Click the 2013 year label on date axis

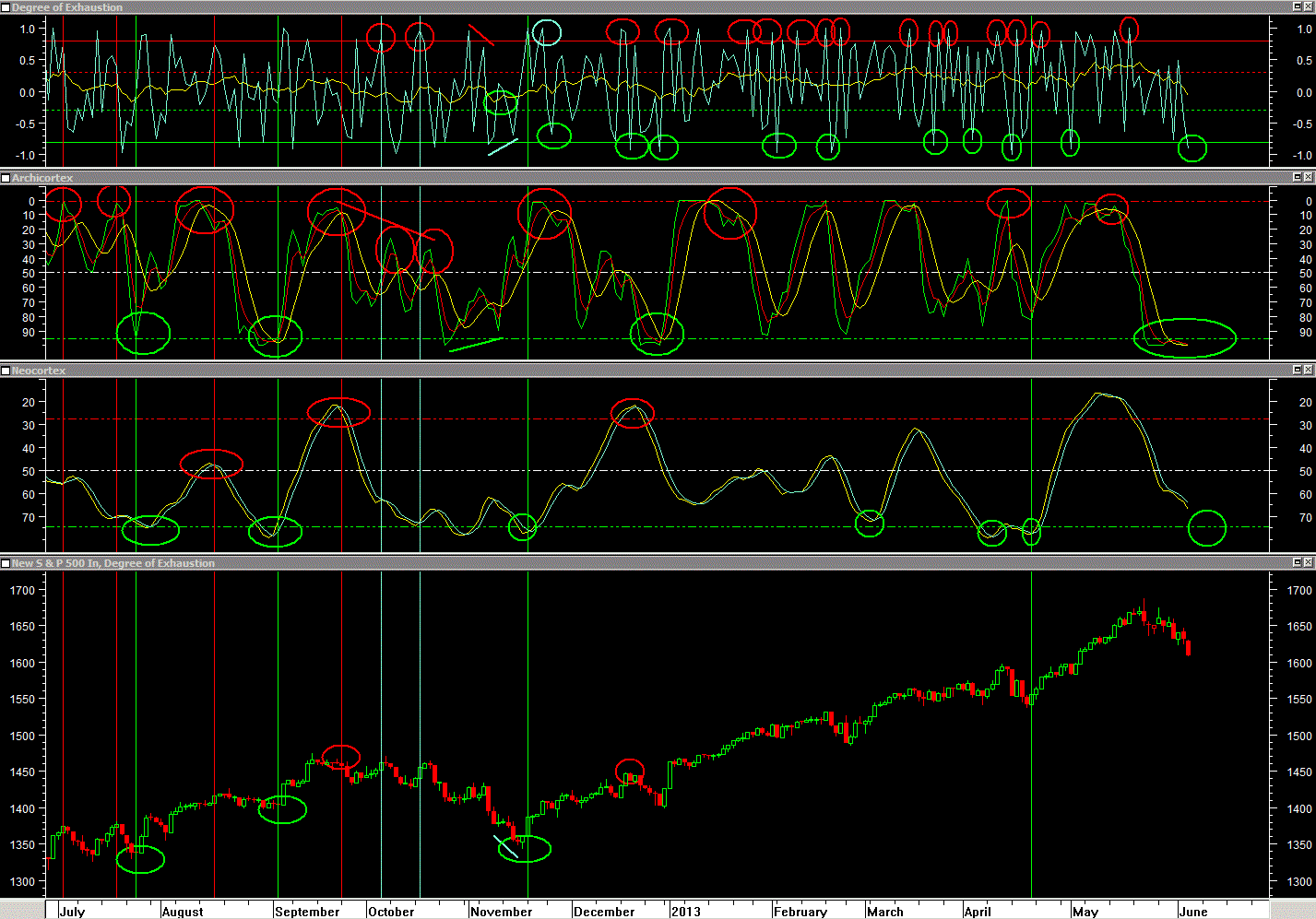(x=685, y=912)
